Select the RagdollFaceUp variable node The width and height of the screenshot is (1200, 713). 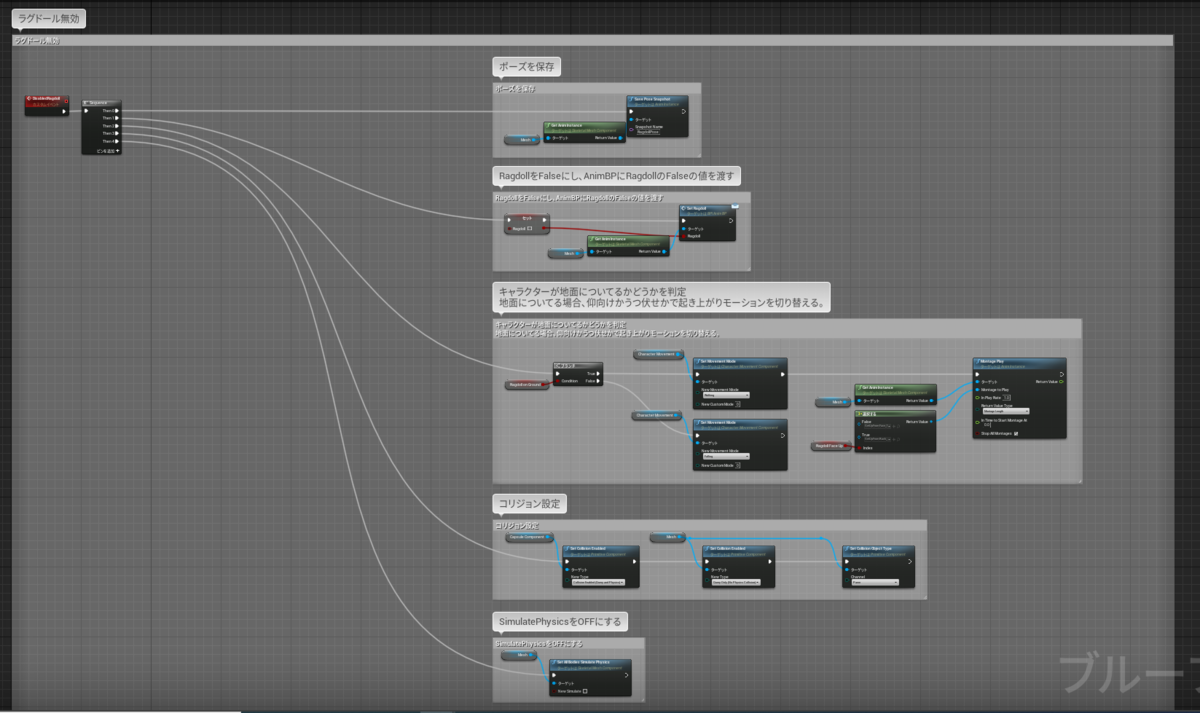(x=830, y=446)
